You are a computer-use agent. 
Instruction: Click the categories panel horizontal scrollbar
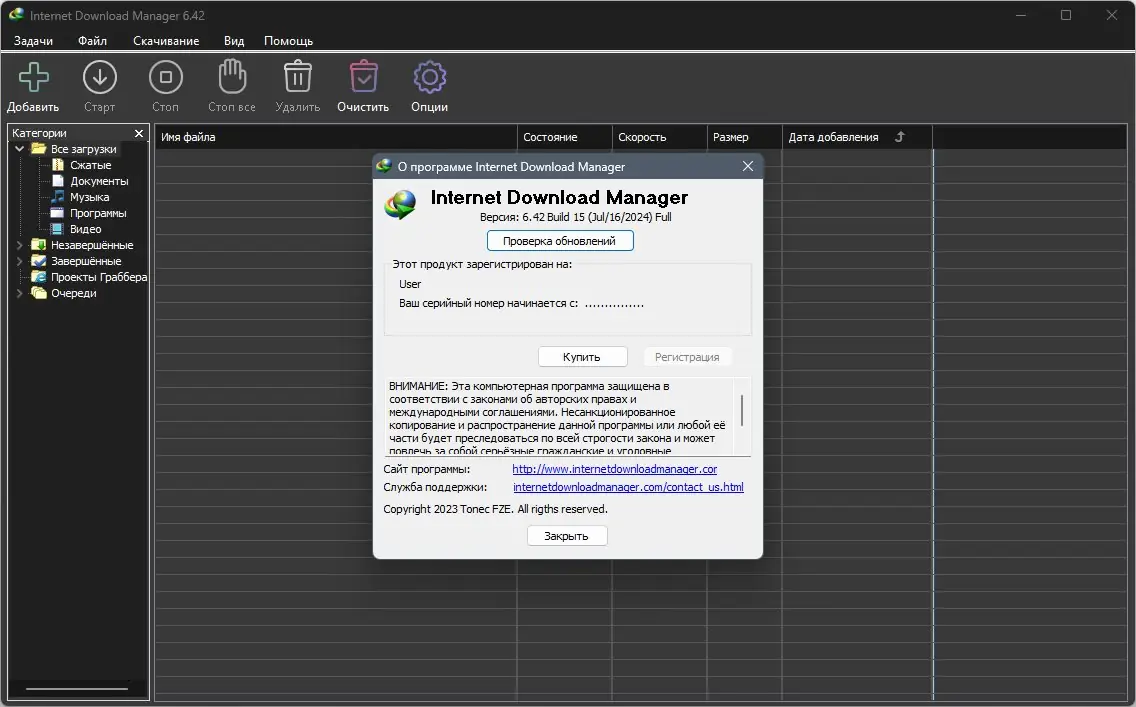78,688
